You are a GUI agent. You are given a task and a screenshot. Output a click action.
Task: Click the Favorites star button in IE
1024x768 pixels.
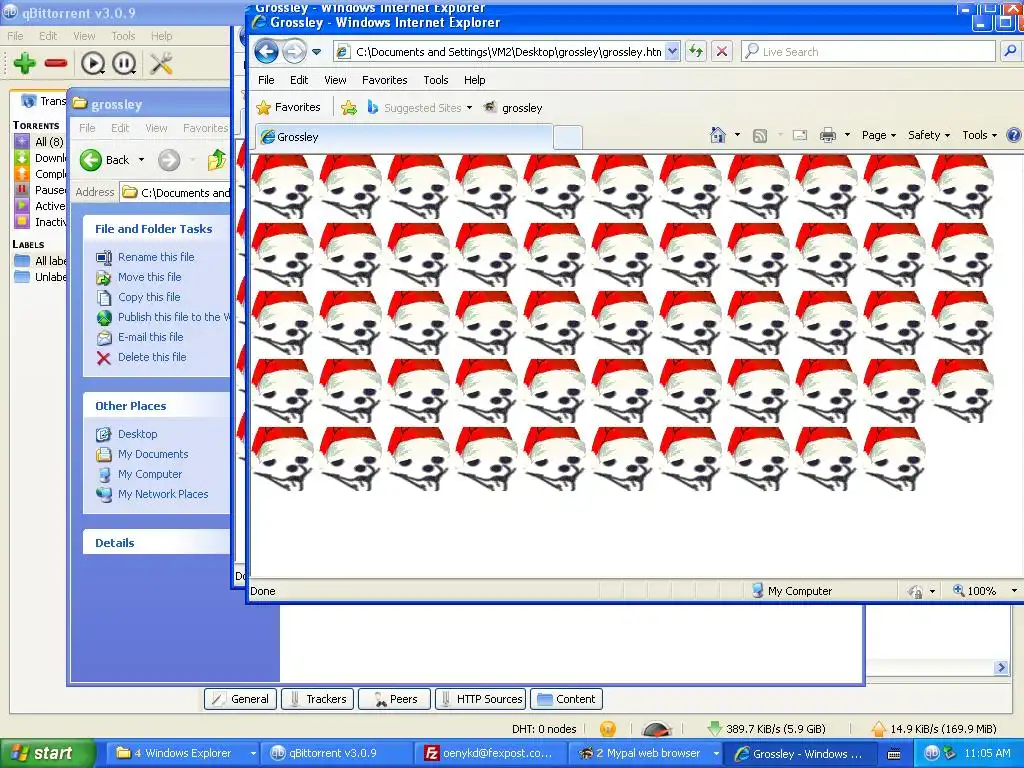click(288, 107)
